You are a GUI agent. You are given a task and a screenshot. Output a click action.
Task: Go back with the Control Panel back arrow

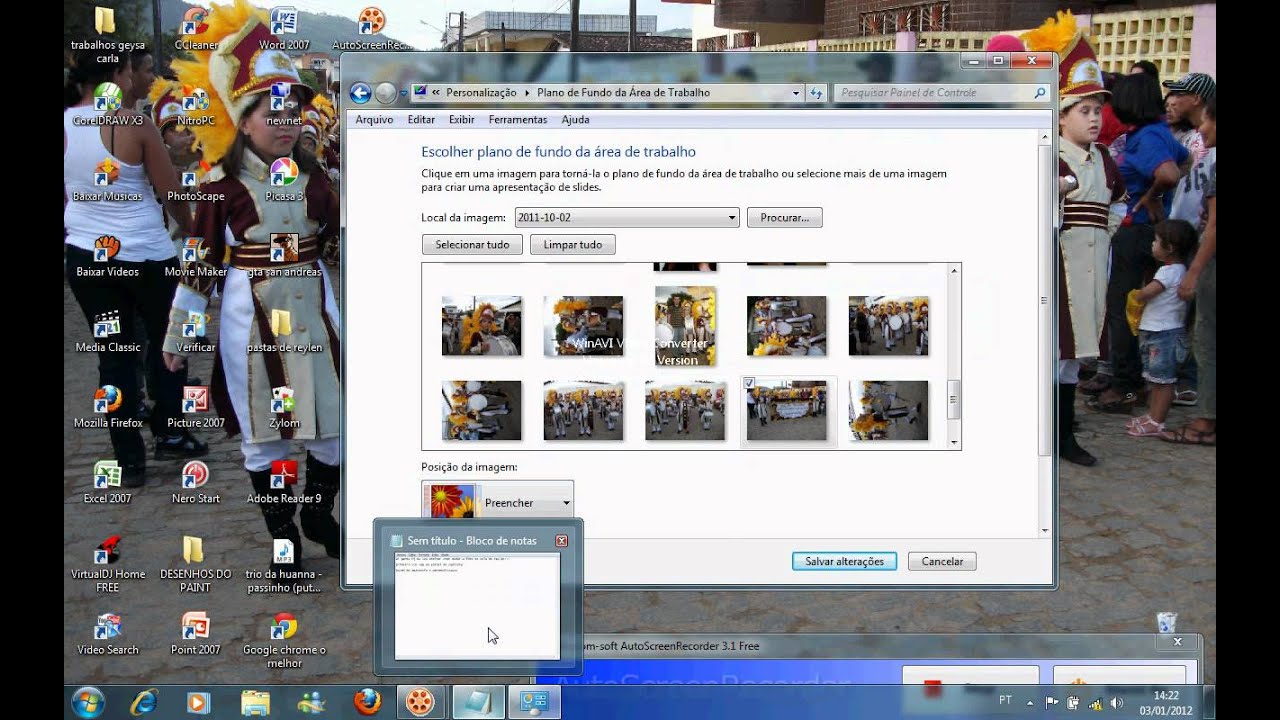[360, 93]
